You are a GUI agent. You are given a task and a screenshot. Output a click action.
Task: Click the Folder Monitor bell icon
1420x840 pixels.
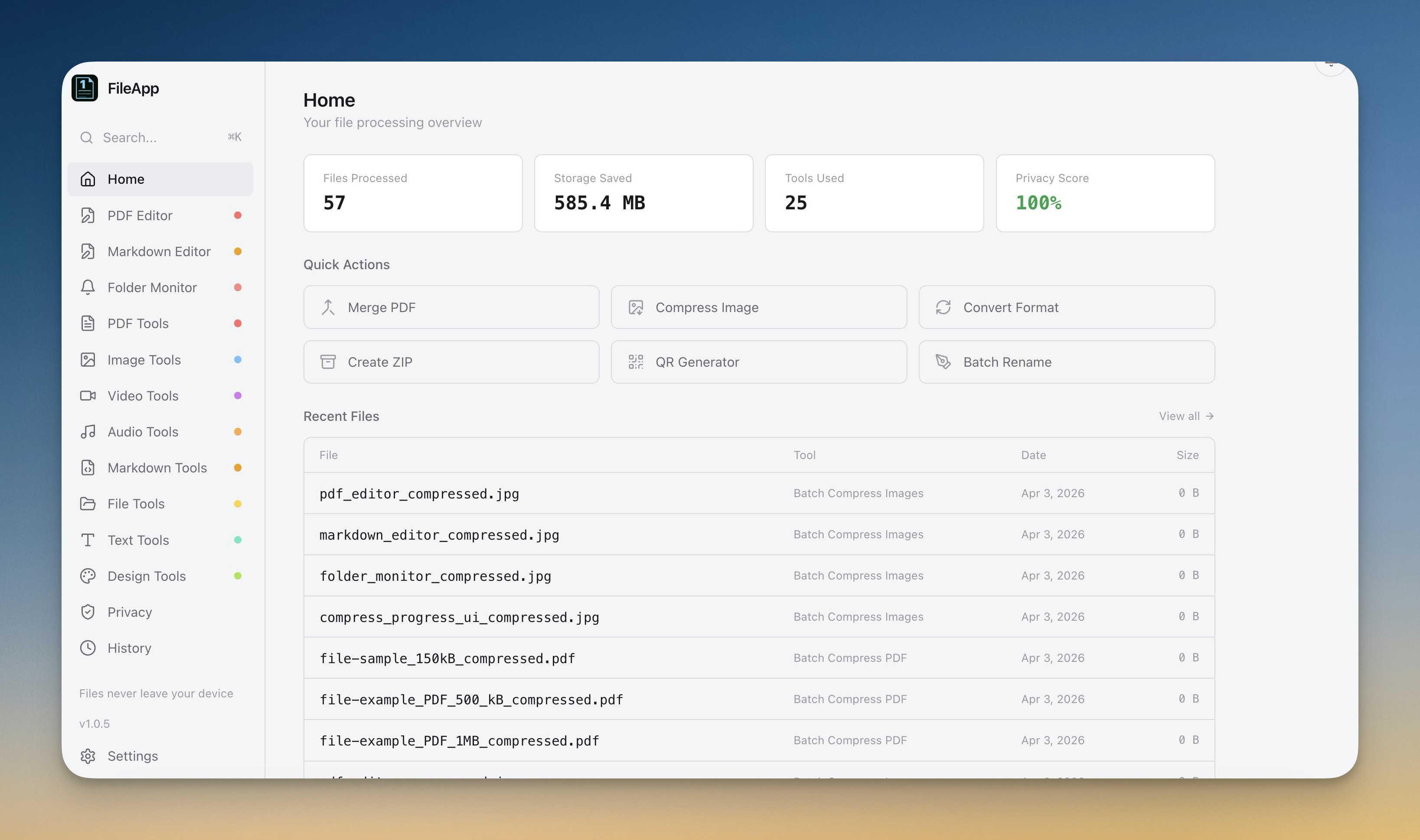[x=88, y=287]
